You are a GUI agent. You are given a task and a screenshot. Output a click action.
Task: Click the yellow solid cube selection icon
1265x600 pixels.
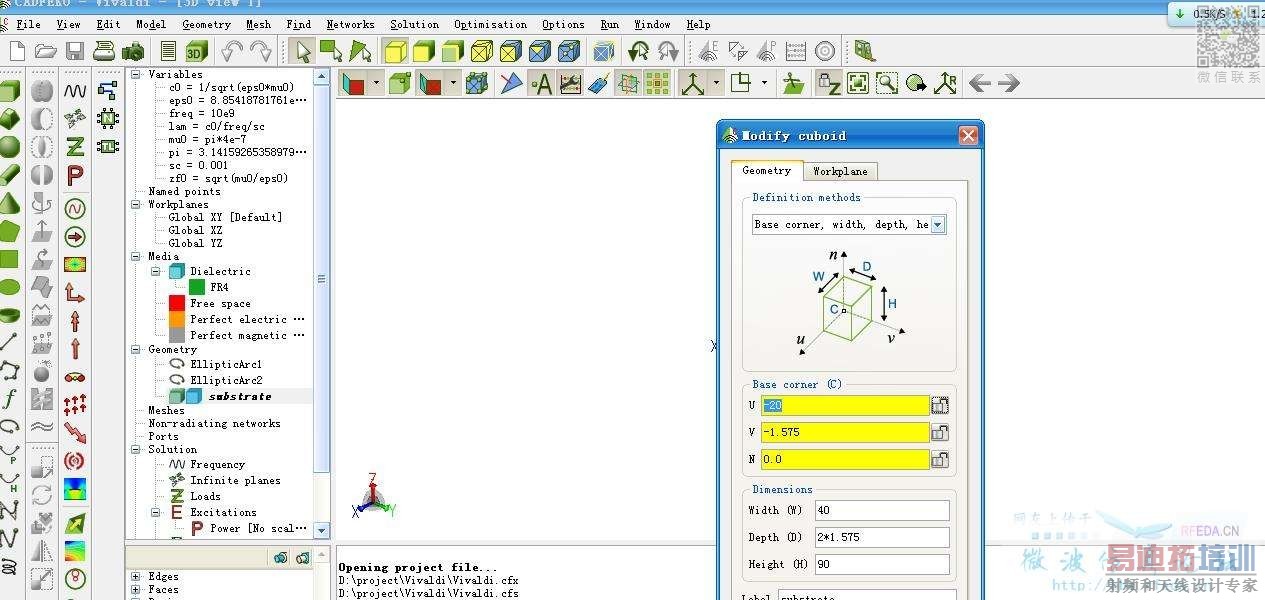click(x=396, y=51)
